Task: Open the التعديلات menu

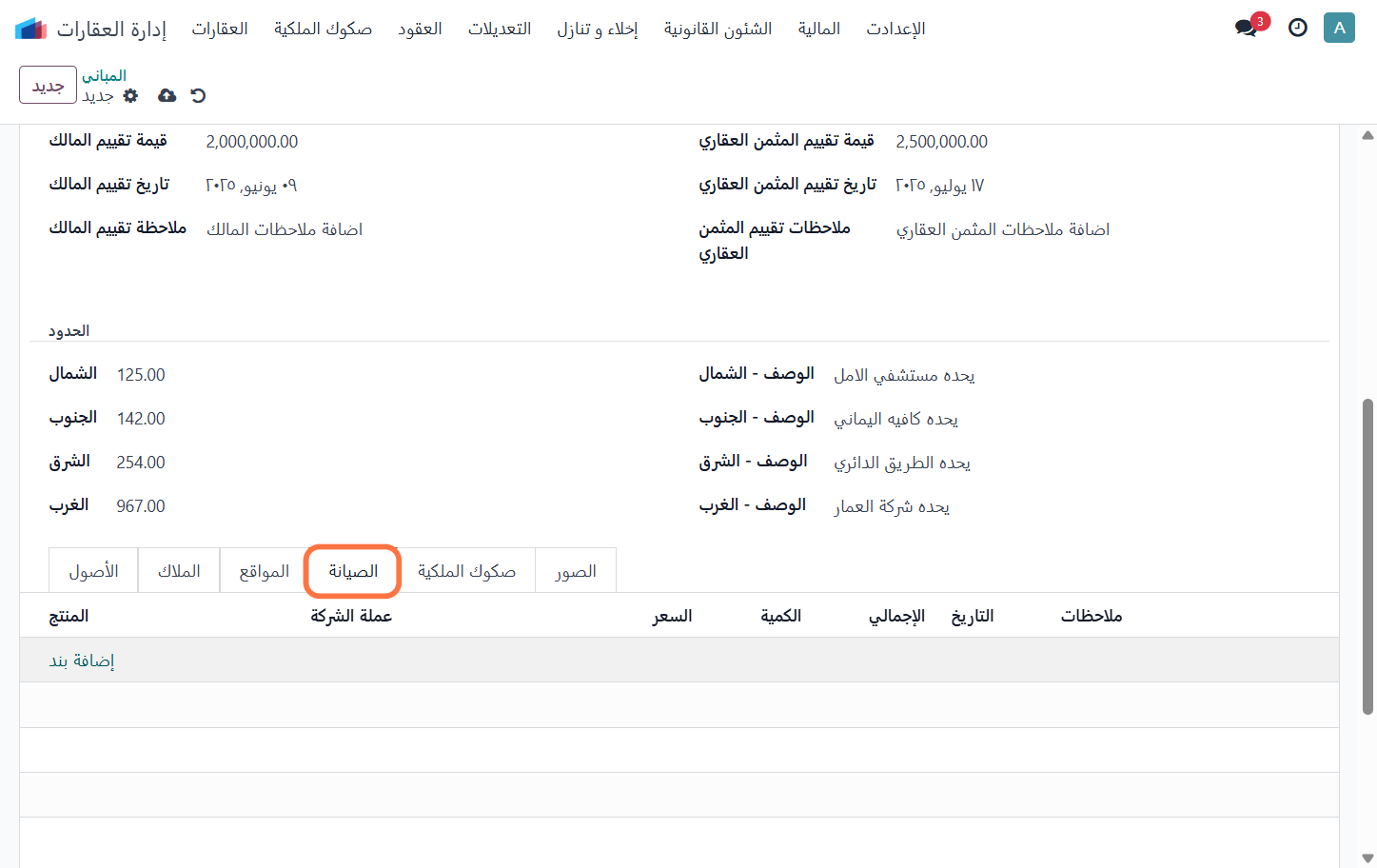Action: (500, 29)
